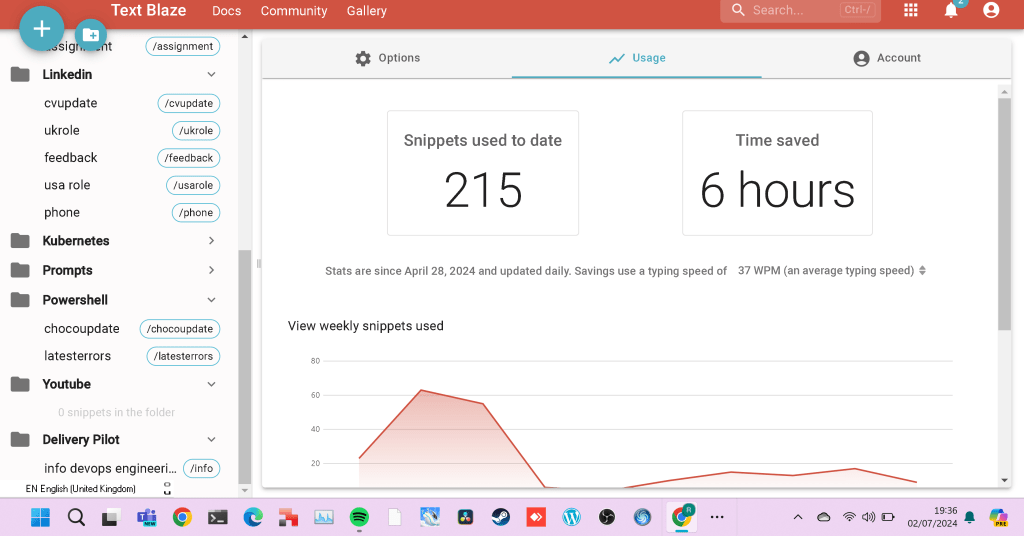Open the phone snippet
1024x536 pixels.
(x=62, y=213)
